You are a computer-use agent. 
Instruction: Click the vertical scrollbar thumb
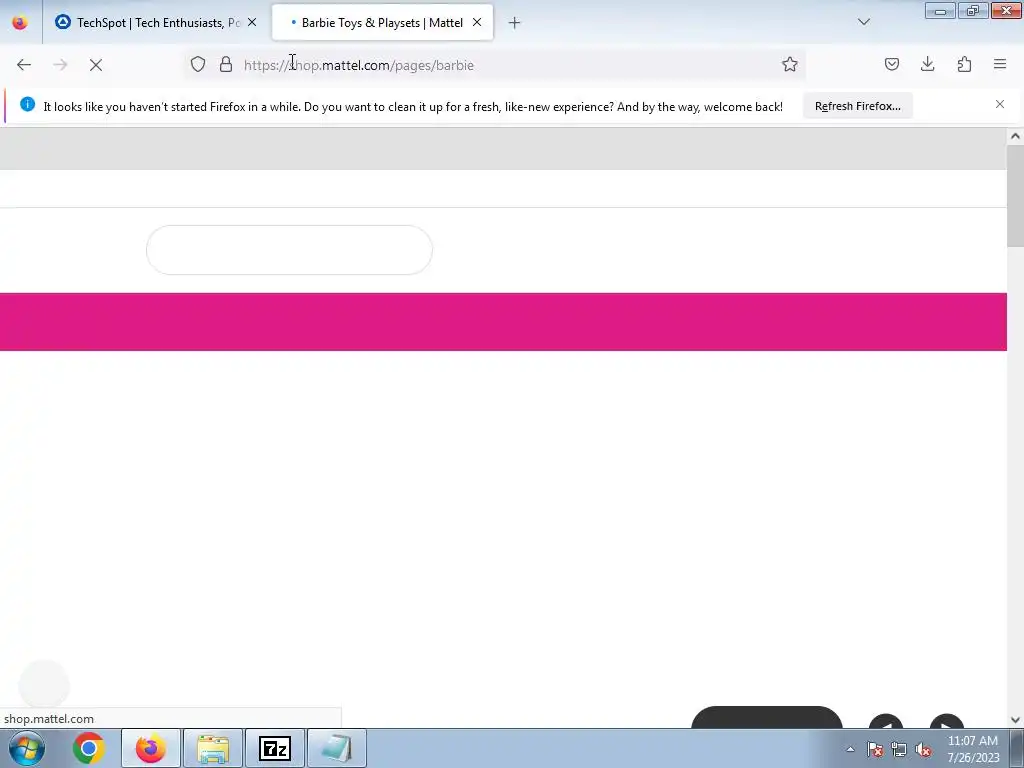pyautogui.click(x=1015, y=196)
